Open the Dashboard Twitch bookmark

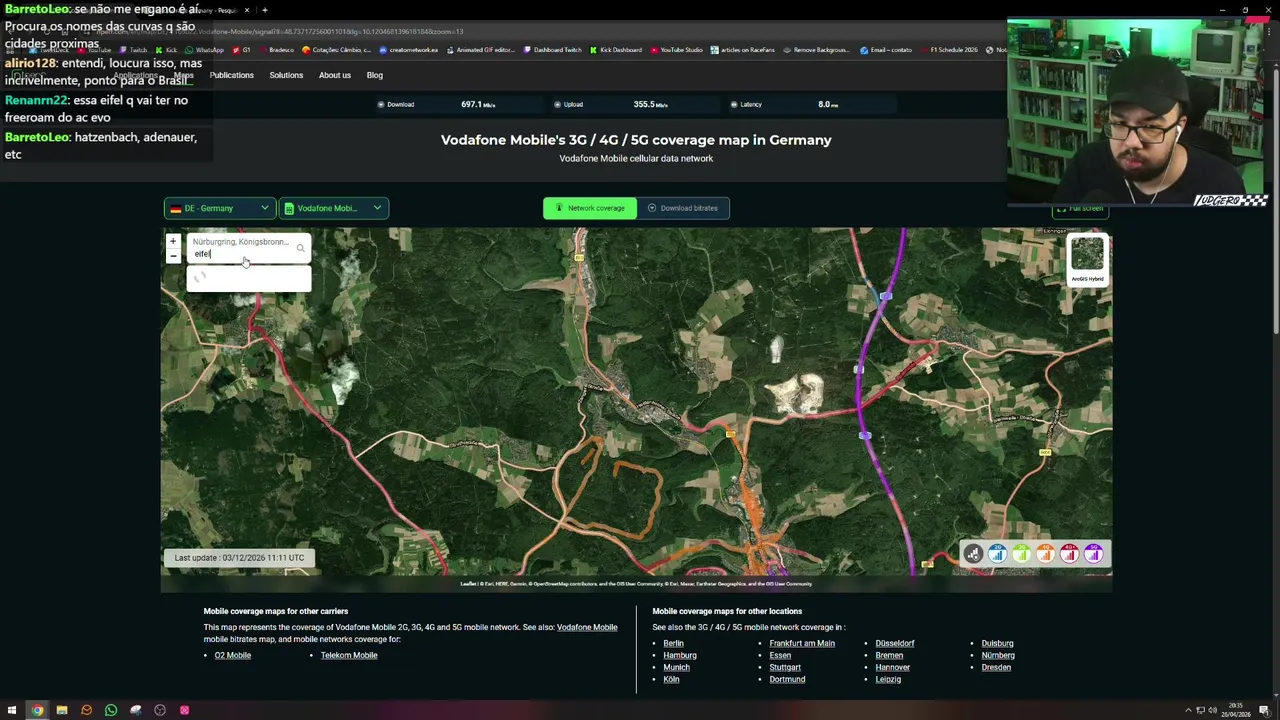pyautogui.click(x=552, y=50)
